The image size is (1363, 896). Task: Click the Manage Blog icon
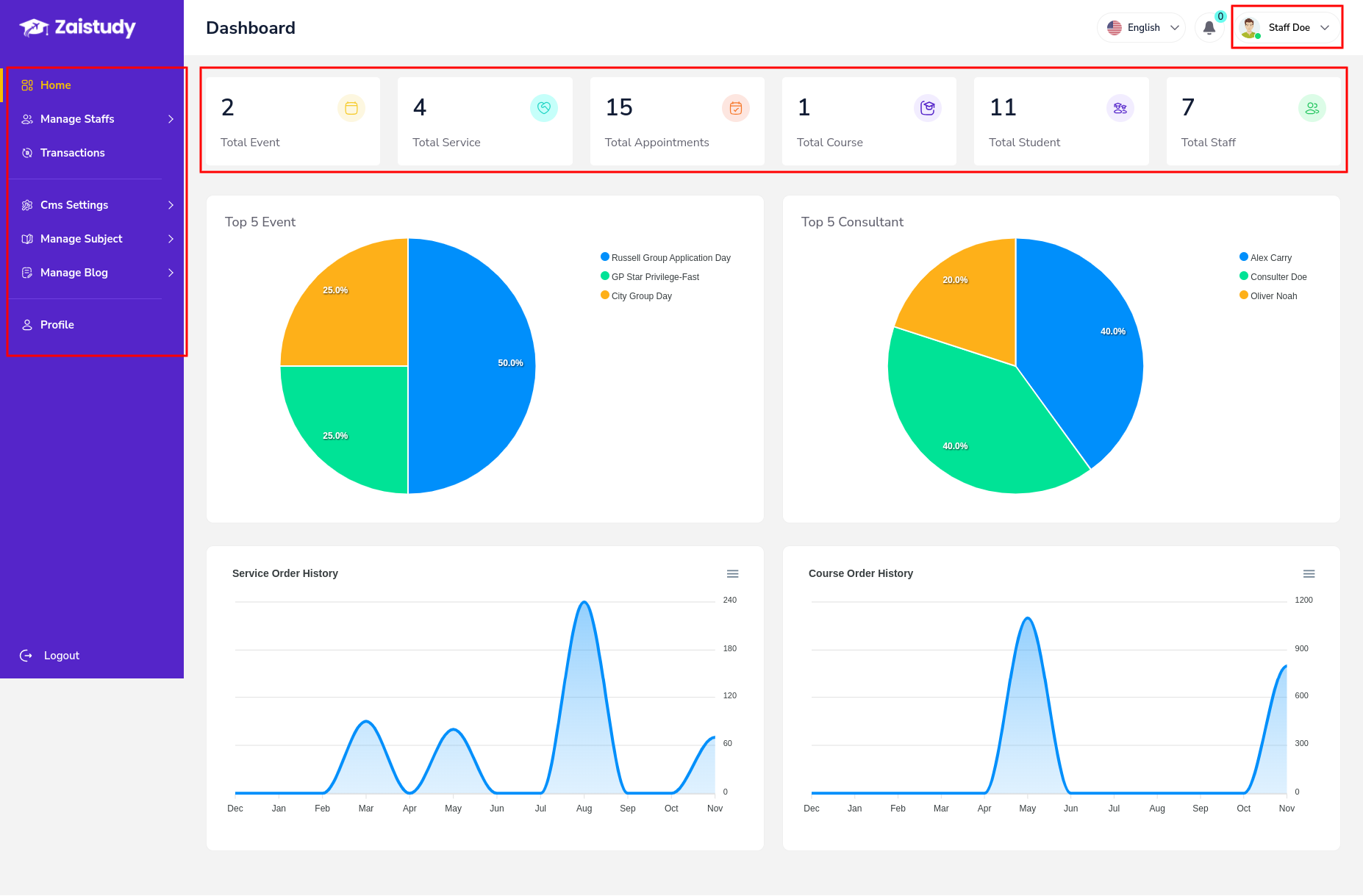click(x=27, y=273)
